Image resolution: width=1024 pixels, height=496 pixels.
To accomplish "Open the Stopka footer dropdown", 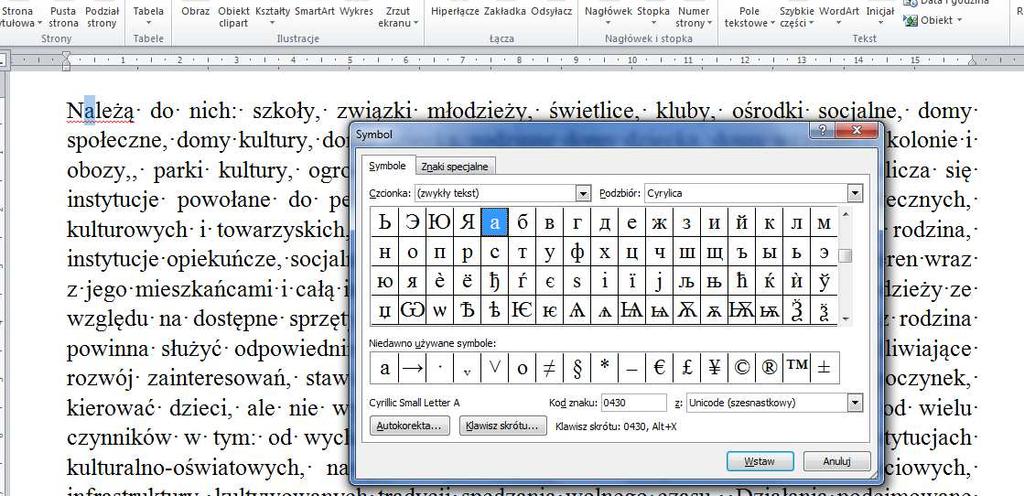I will [653, 18].
